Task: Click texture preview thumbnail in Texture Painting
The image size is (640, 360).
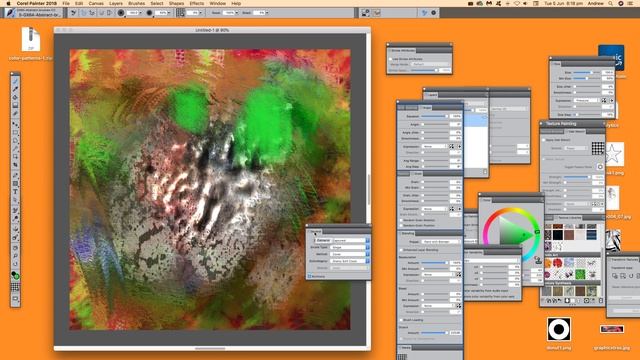Action: [598, 148]
